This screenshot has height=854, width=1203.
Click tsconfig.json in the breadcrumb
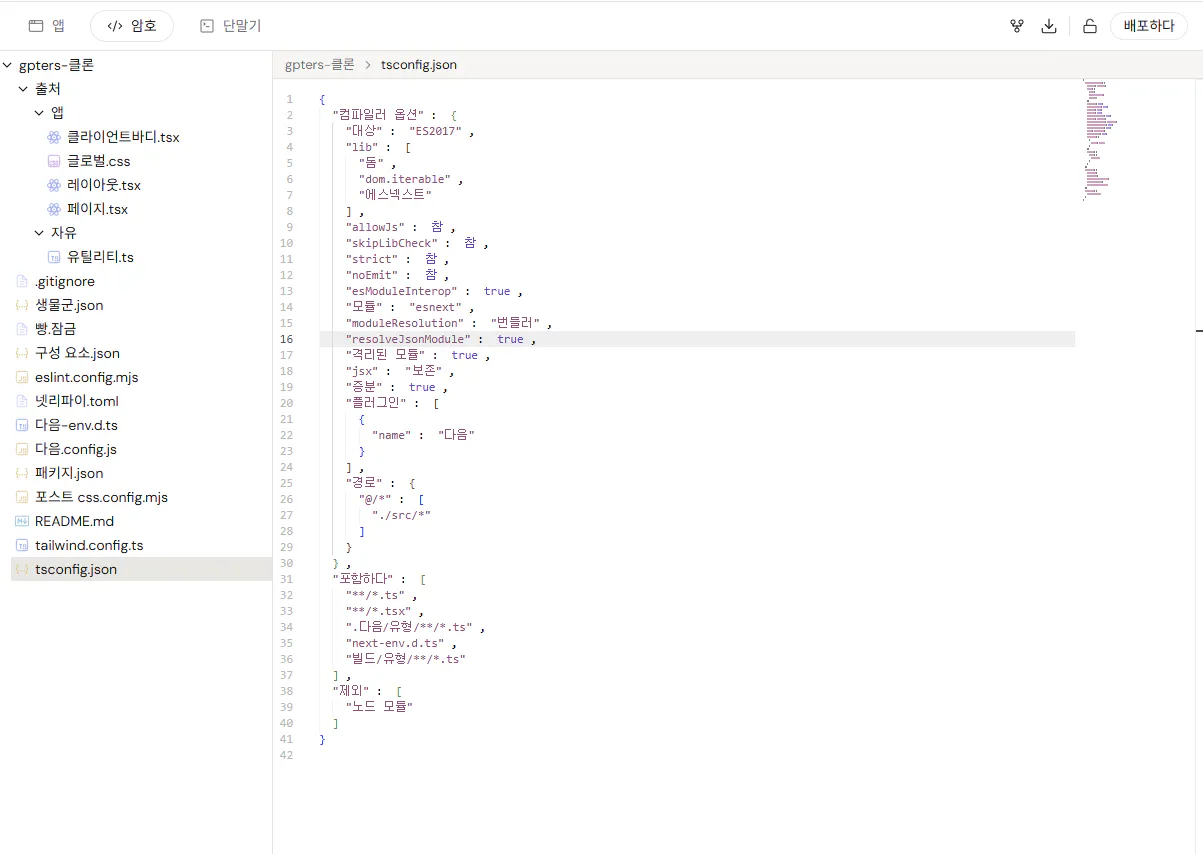[x=418, y=65]
